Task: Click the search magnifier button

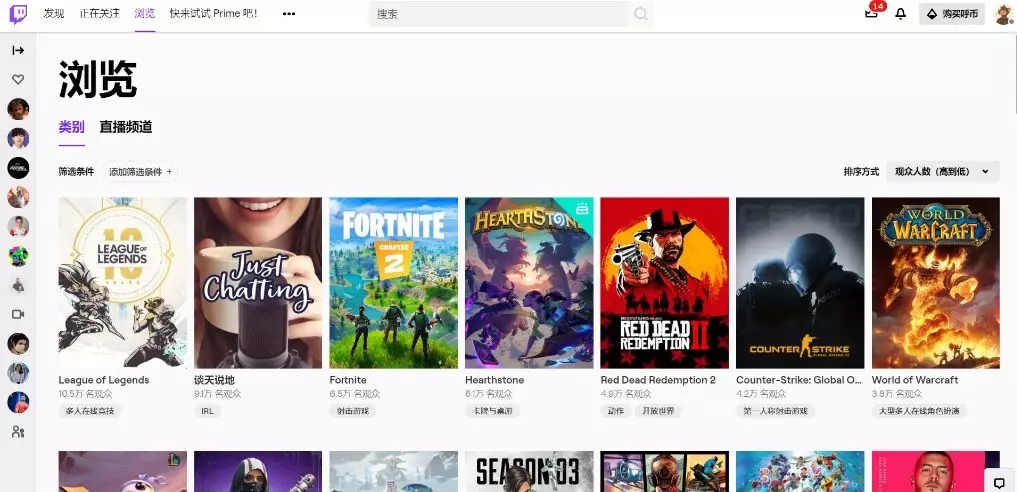Action: tap(641, 14)
